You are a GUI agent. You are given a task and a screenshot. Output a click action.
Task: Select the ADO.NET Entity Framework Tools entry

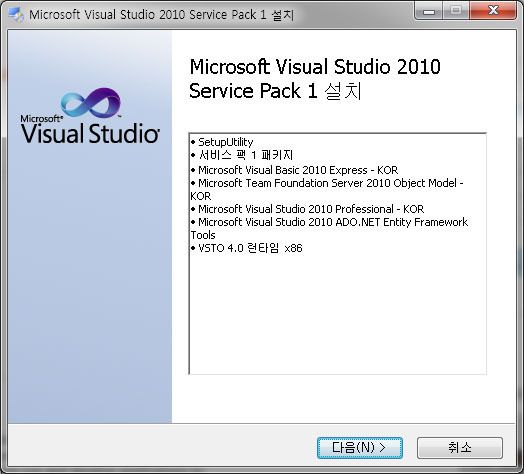pyautogui.click(x=329, y=228)
